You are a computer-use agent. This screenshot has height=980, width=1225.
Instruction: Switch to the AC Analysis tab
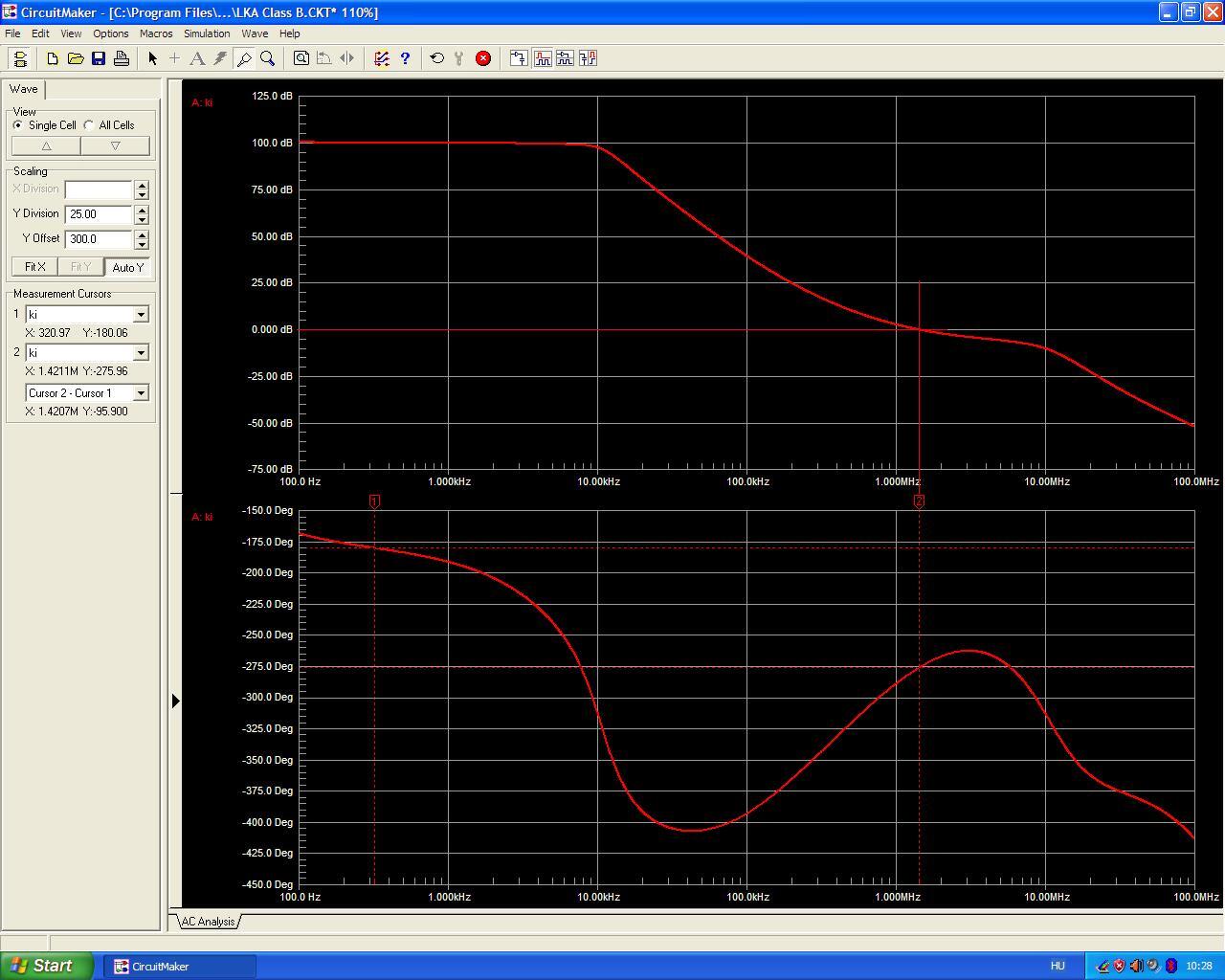click(209, 922)
